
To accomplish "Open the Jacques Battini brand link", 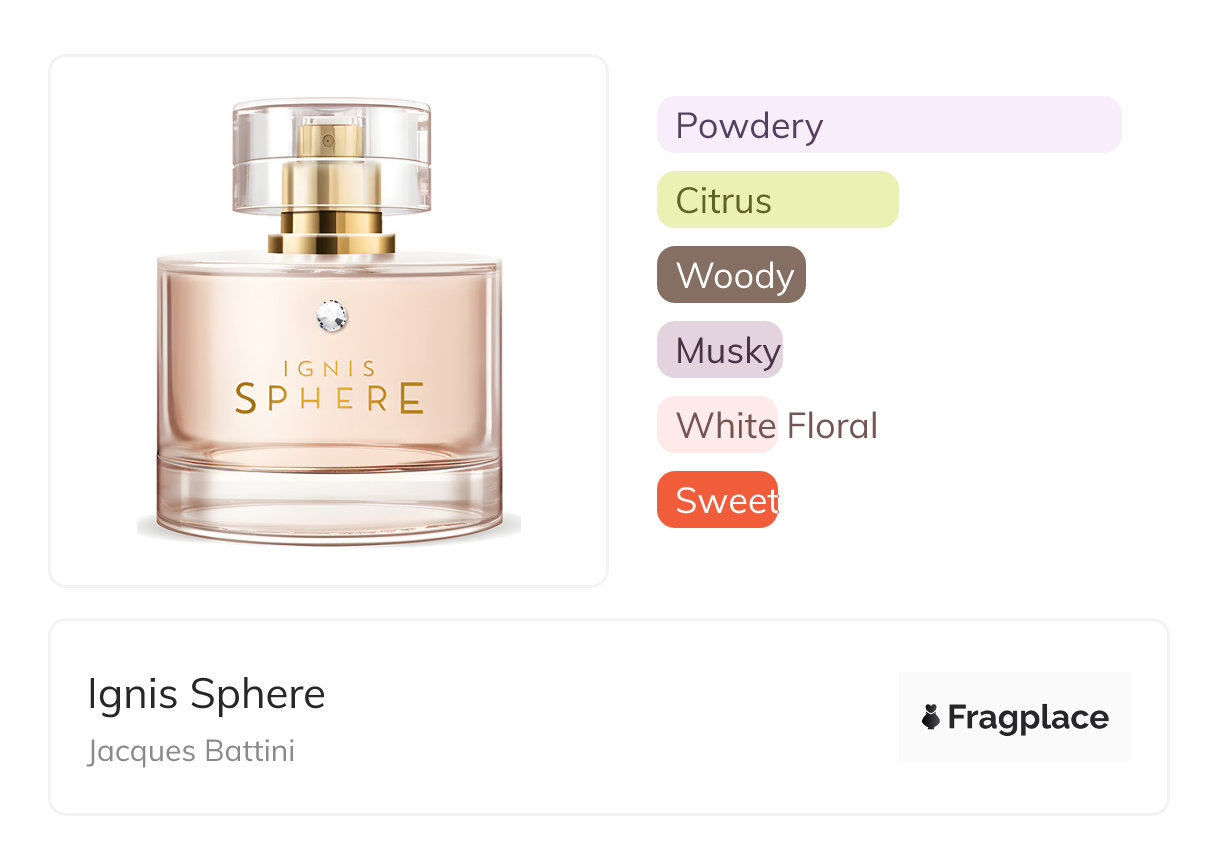I will 191,751.
